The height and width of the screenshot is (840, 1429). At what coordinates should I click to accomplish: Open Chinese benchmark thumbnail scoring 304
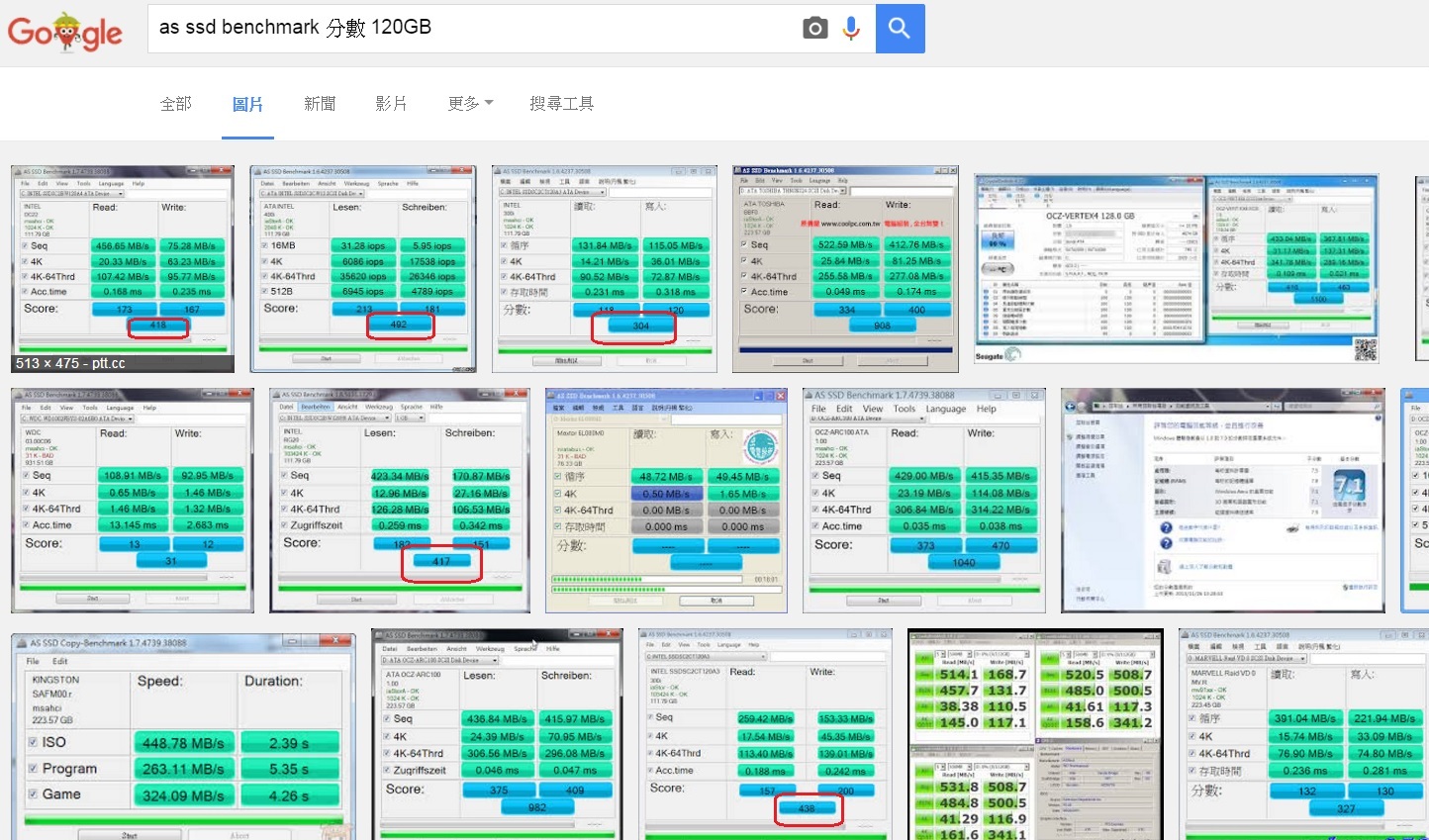(605, 269)
